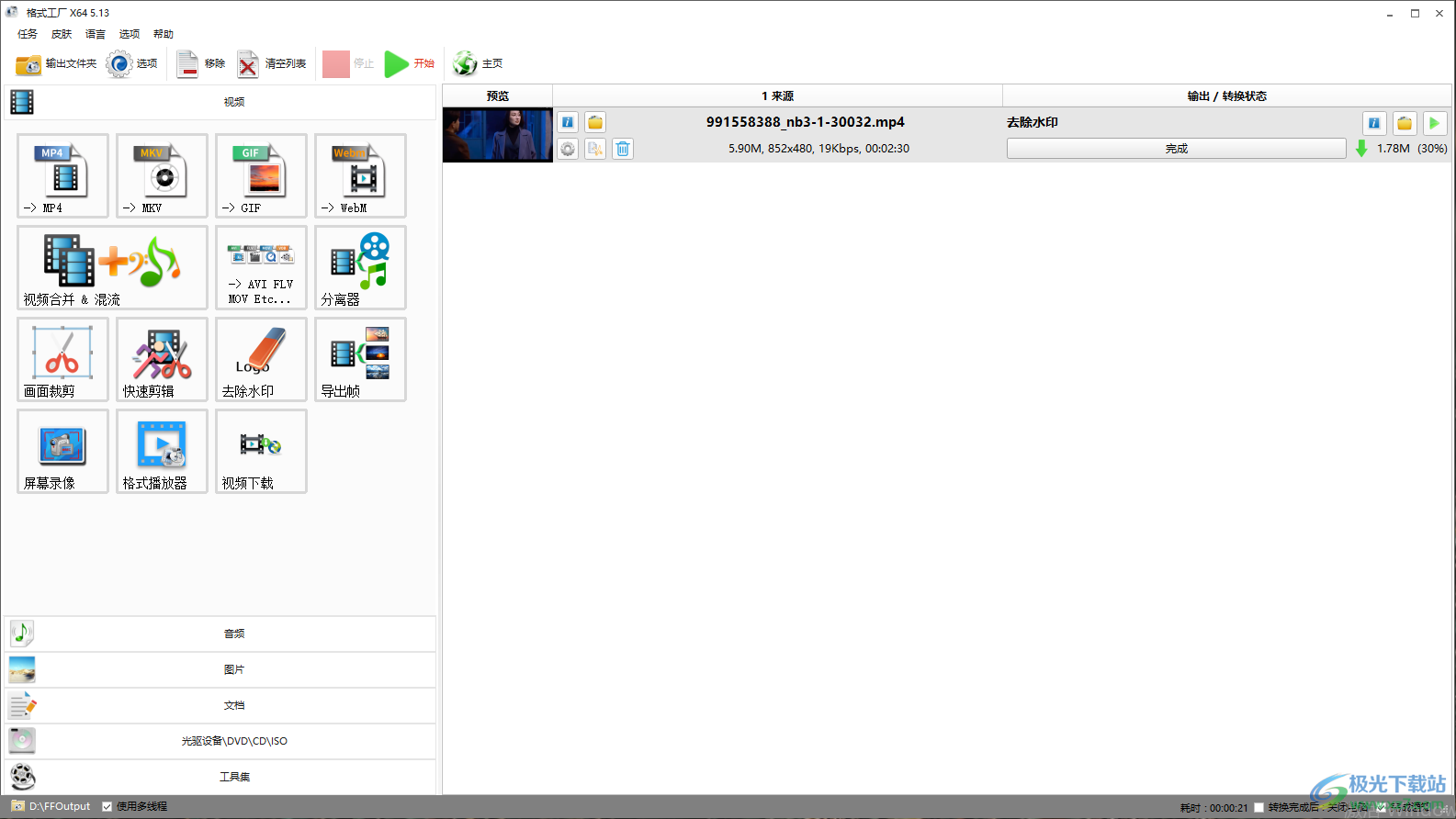Open the 输出文件夹 output folder
This screenshot has width=1456, height=819.
pyautogui.click(x=56, y=63)
